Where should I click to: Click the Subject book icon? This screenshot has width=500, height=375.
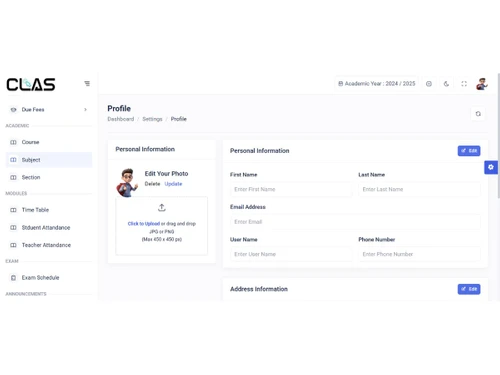coord(13,160)
